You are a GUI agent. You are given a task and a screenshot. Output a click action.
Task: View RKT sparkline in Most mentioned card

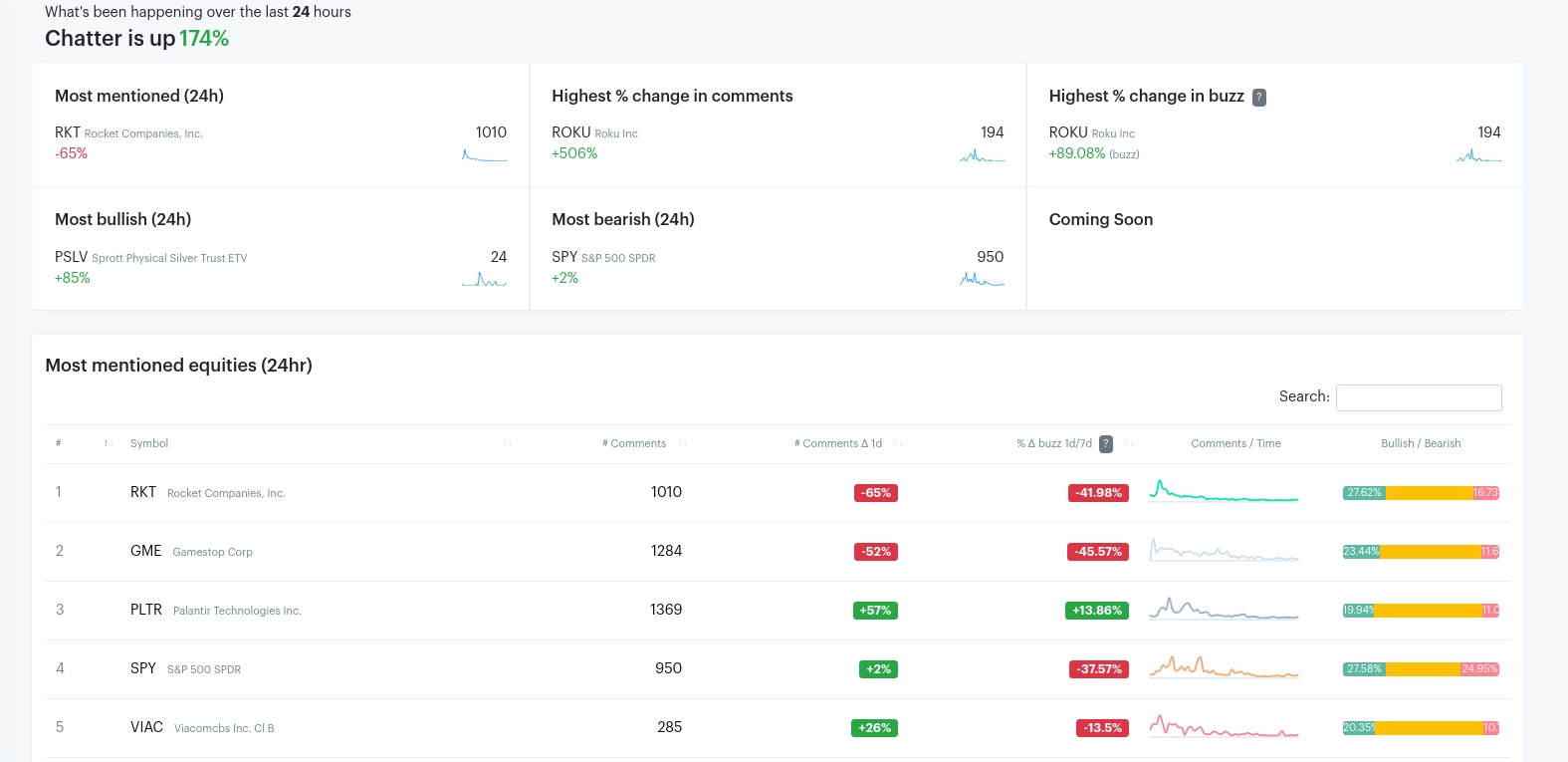click(x=485, y=154)
